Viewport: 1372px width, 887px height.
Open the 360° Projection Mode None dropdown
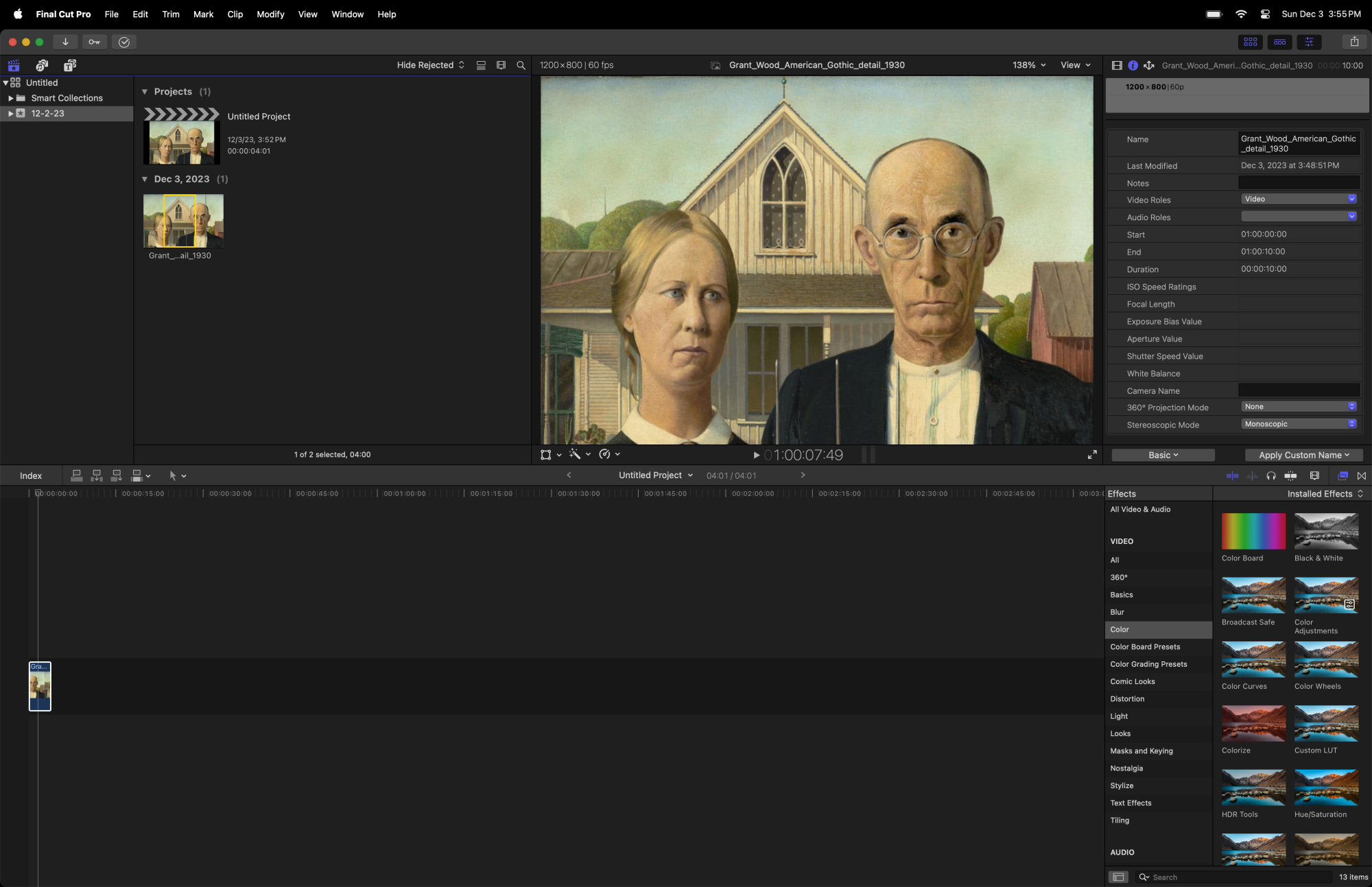1299,407
